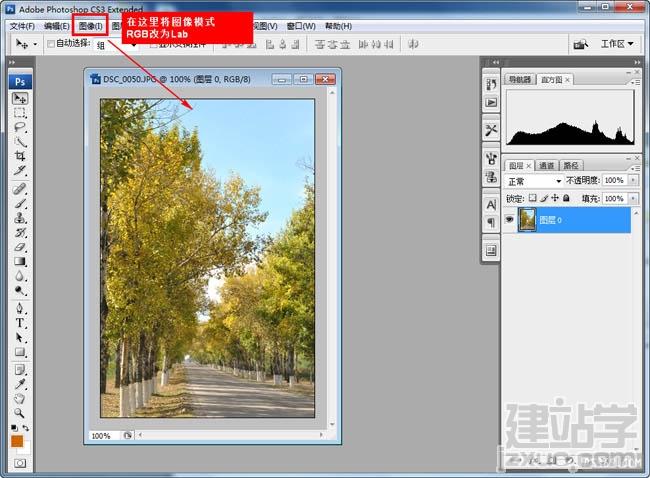Open the Clone Source dock icon
The height and width of the screenshot is (478, 650).
point(491,177)
